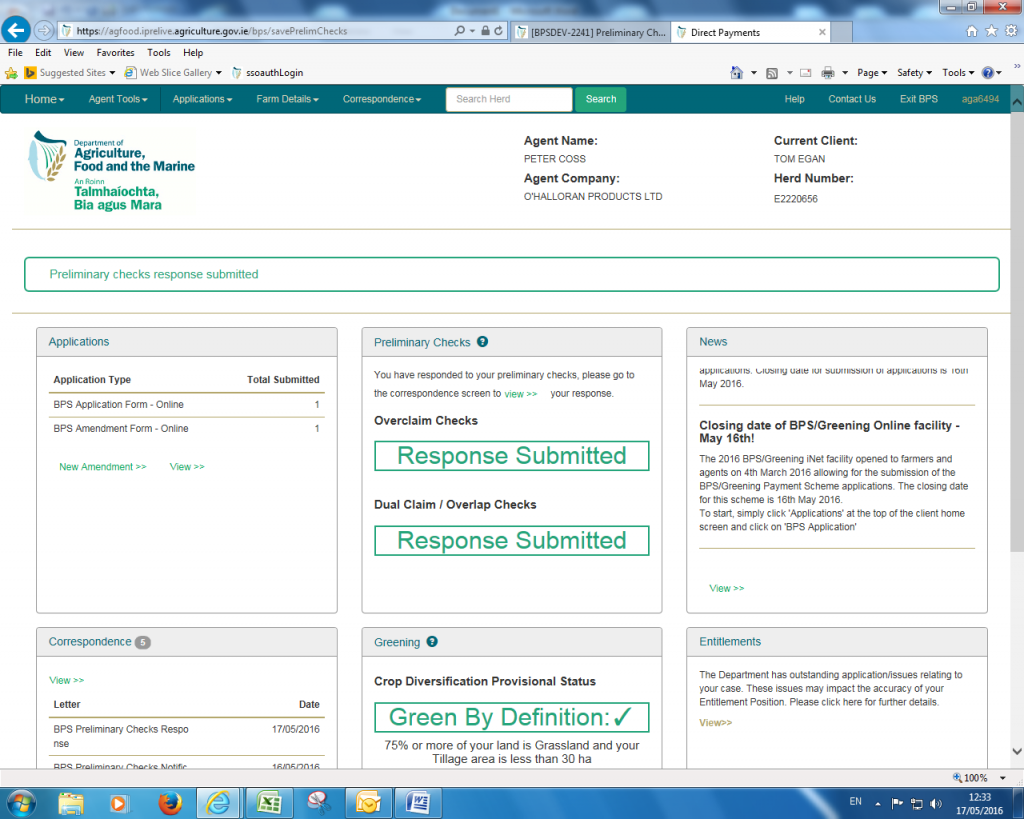
Task: Click the printer icon in command bar
Action: (827, 73)
